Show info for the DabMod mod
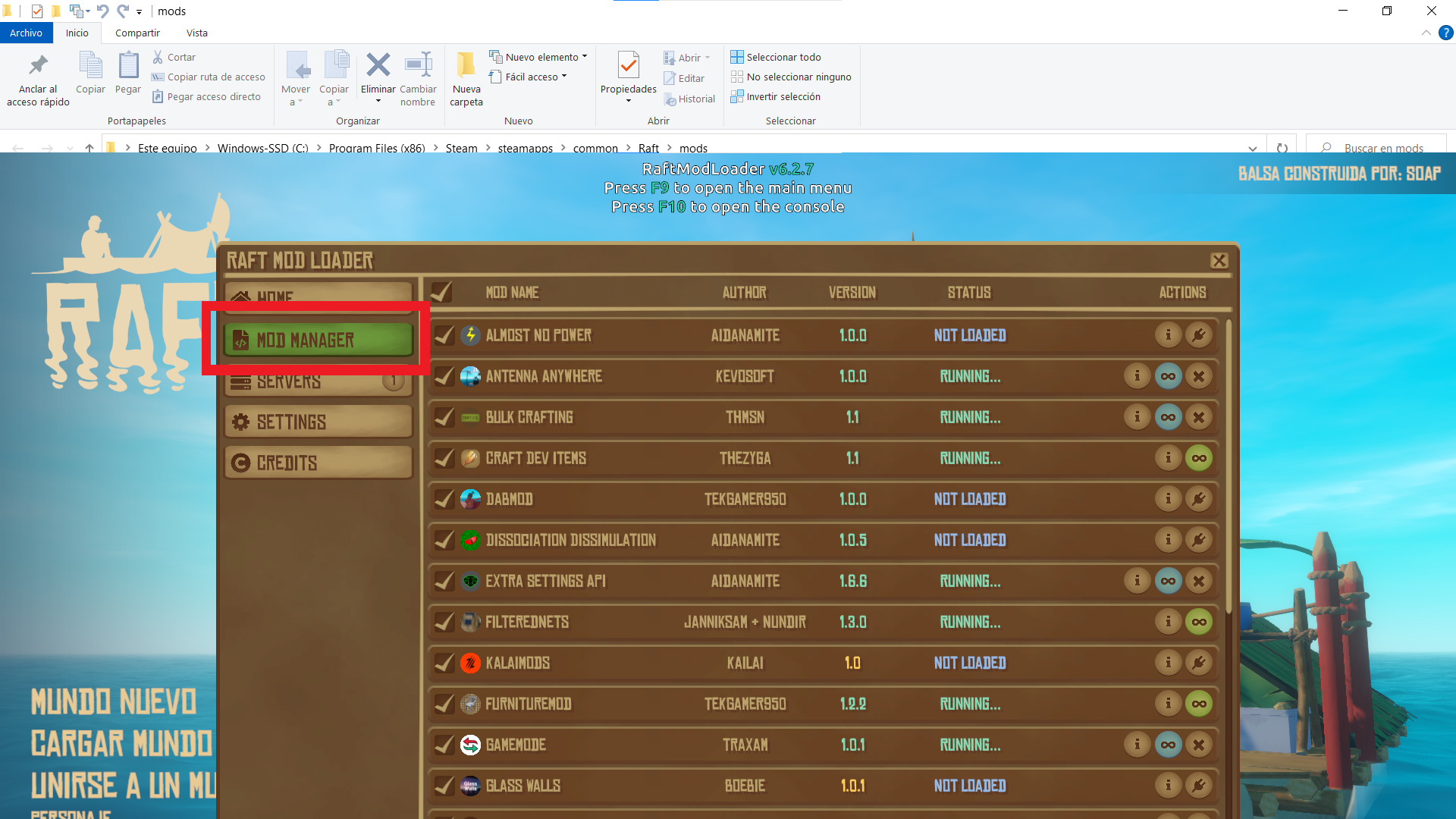The width and height of the screenshot is (1456, 819). coord(1168,499)
